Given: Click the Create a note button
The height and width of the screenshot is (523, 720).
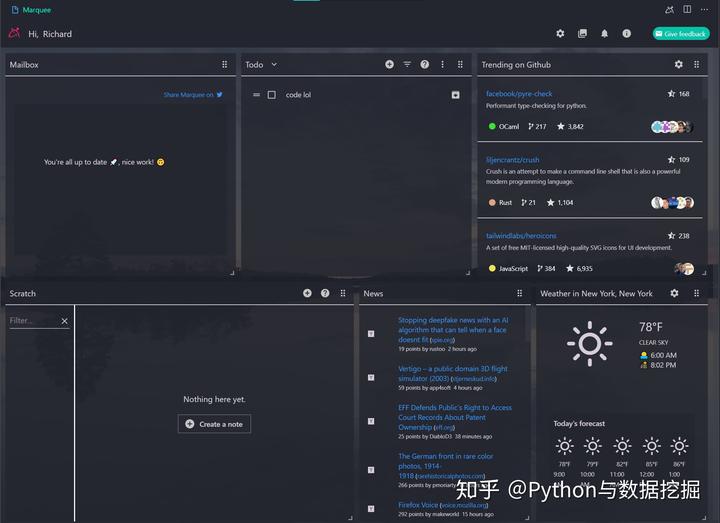Looking at the screenshot, I should (x=214, y=424).
